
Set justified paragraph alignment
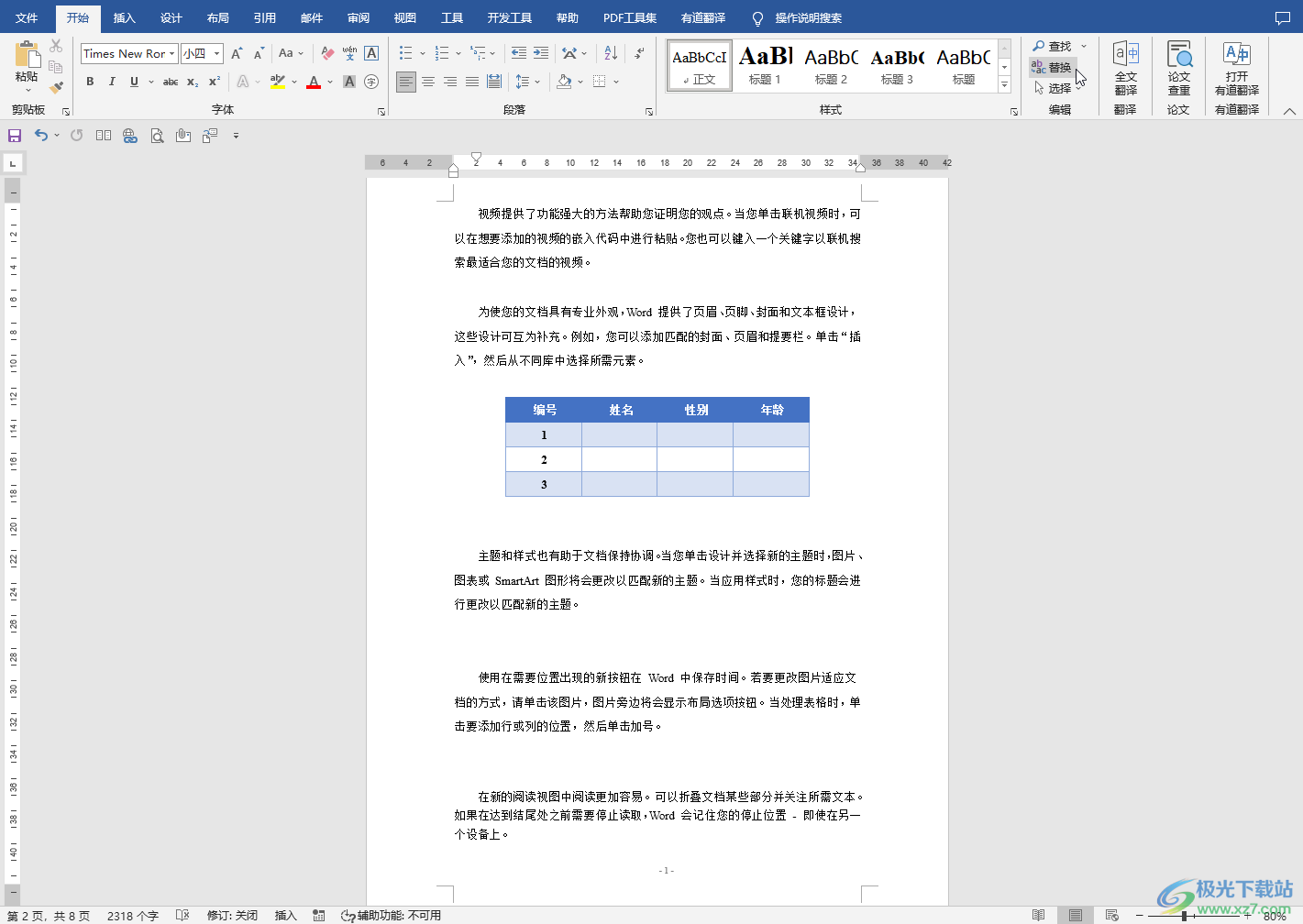(472, 82)
